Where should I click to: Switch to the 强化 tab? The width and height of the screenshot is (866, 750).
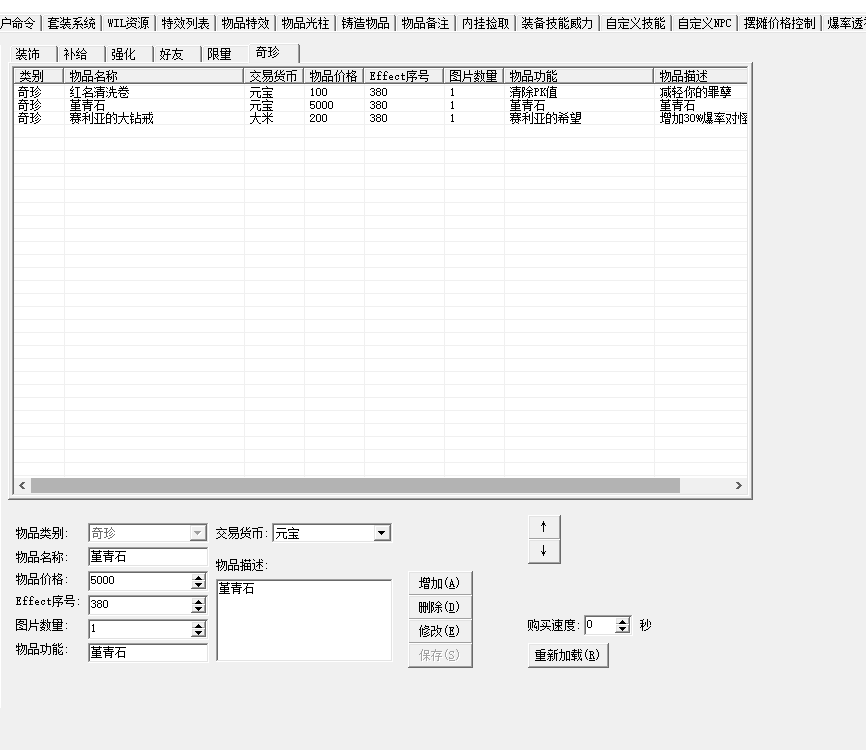coord(123,55)
